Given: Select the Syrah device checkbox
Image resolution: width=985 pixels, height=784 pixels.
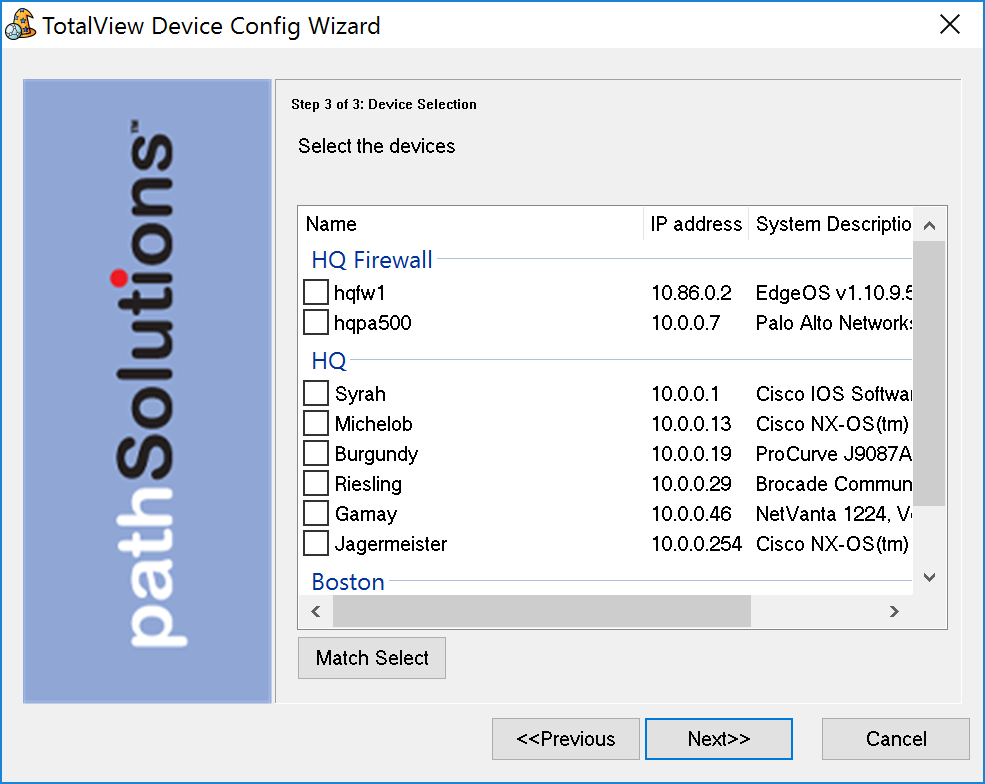Looking at the screenshot, I should click(x=316, y=394).
